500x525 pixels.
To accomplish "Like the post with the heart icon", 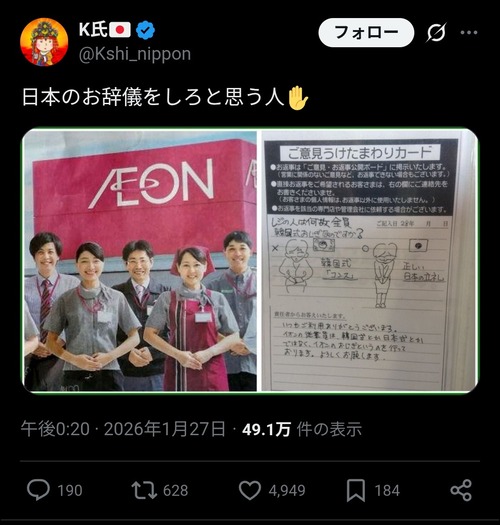I will [x=249, y=490].
